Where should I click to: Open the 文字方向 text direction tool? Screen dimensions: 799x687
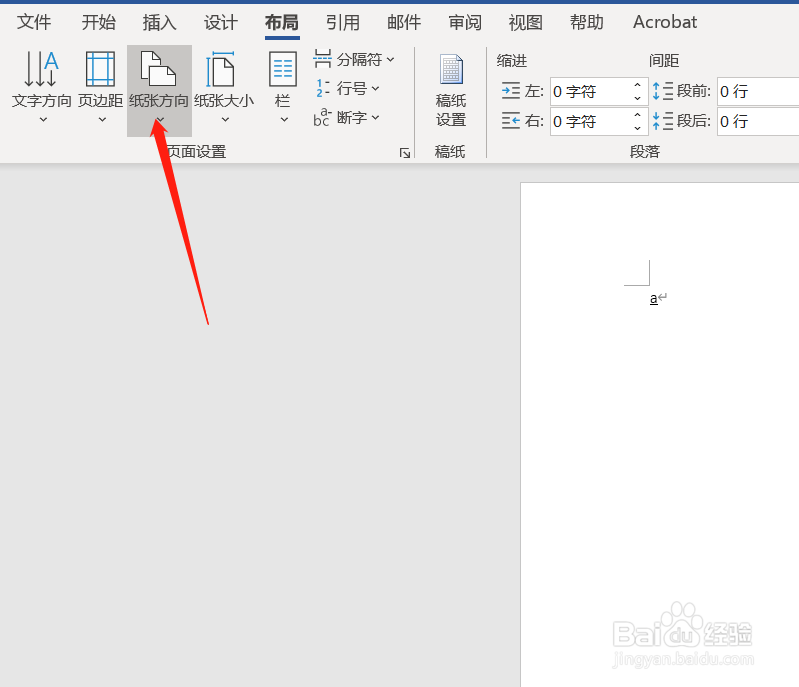[42, 88]
